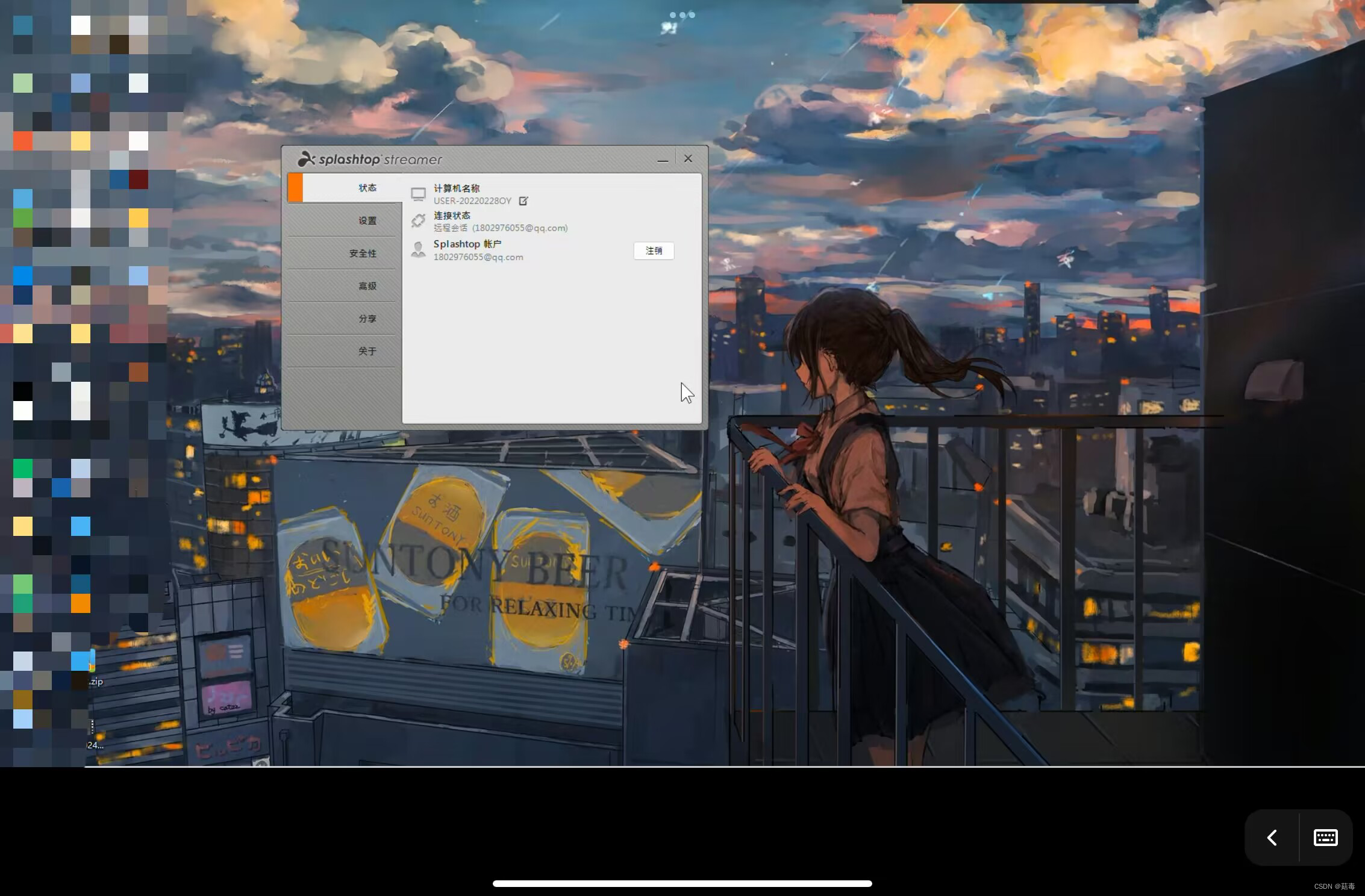Tap the back chevron arrow
This screenshot has width=1365, height=896.
(1272, 838)
